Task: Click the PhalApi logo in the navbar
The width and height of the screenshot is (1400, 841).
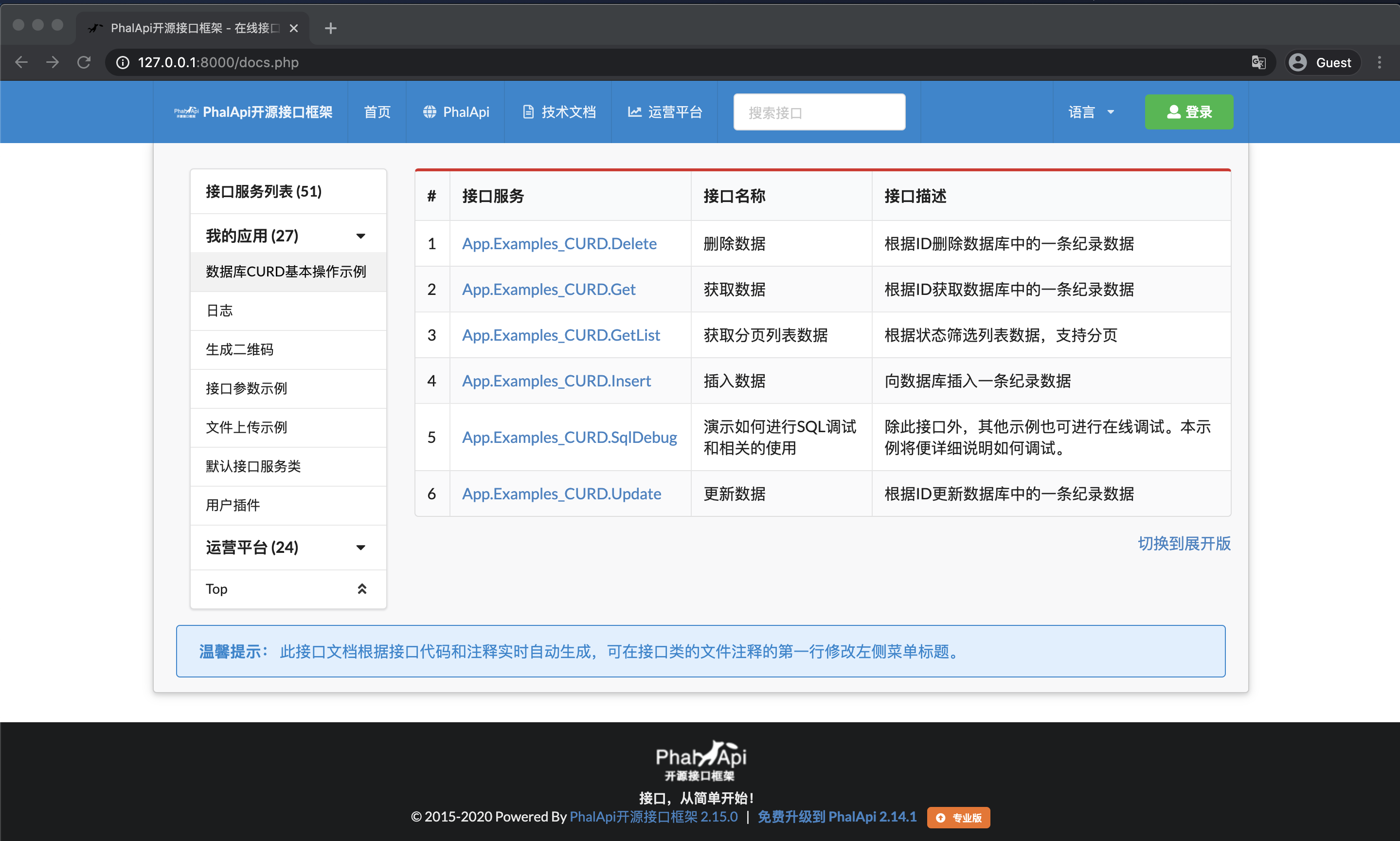Action: coord(187,111)
